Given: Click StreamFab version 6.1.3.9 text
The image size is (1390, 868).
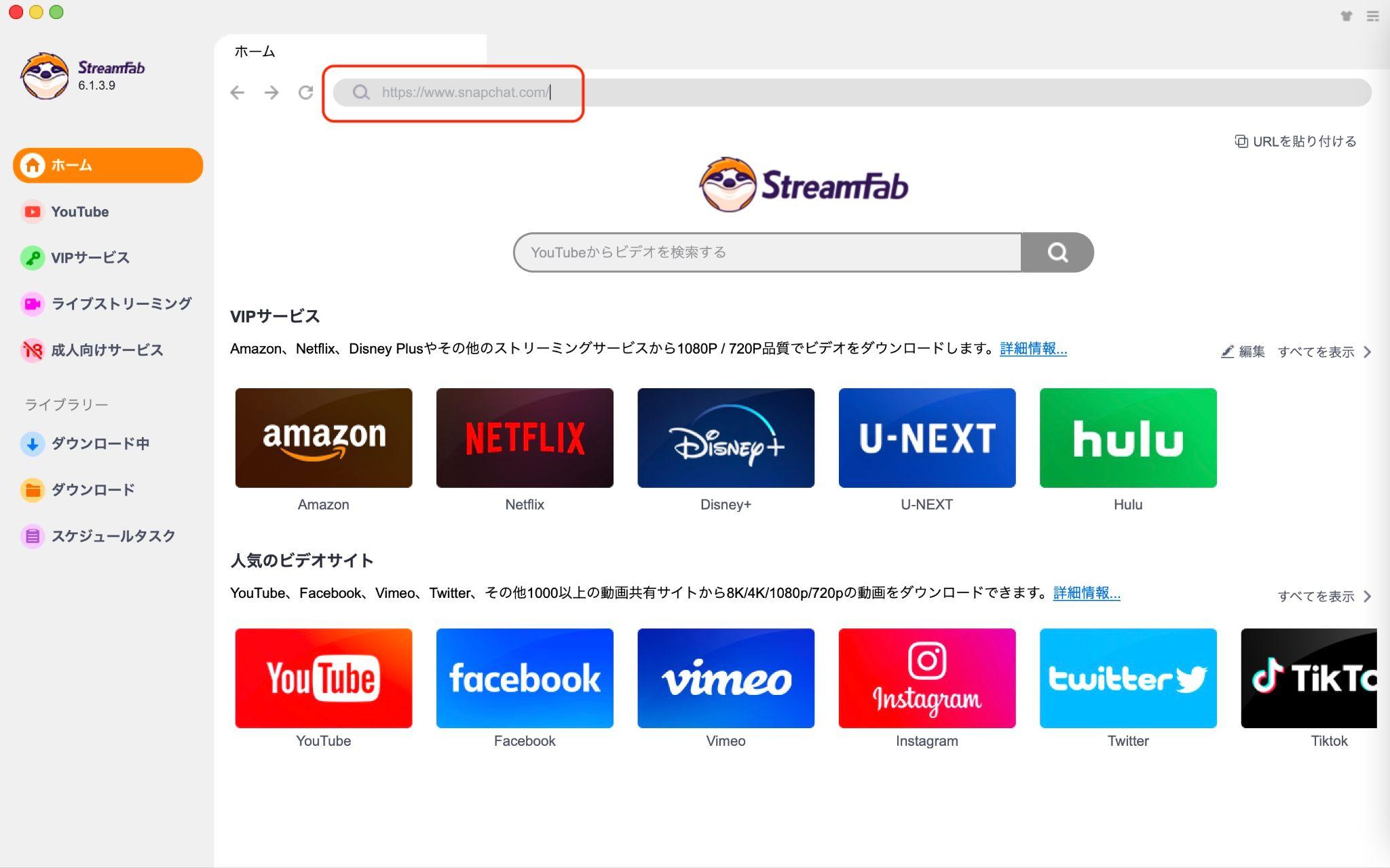Looking at the screenshot, I should point(96,86).
